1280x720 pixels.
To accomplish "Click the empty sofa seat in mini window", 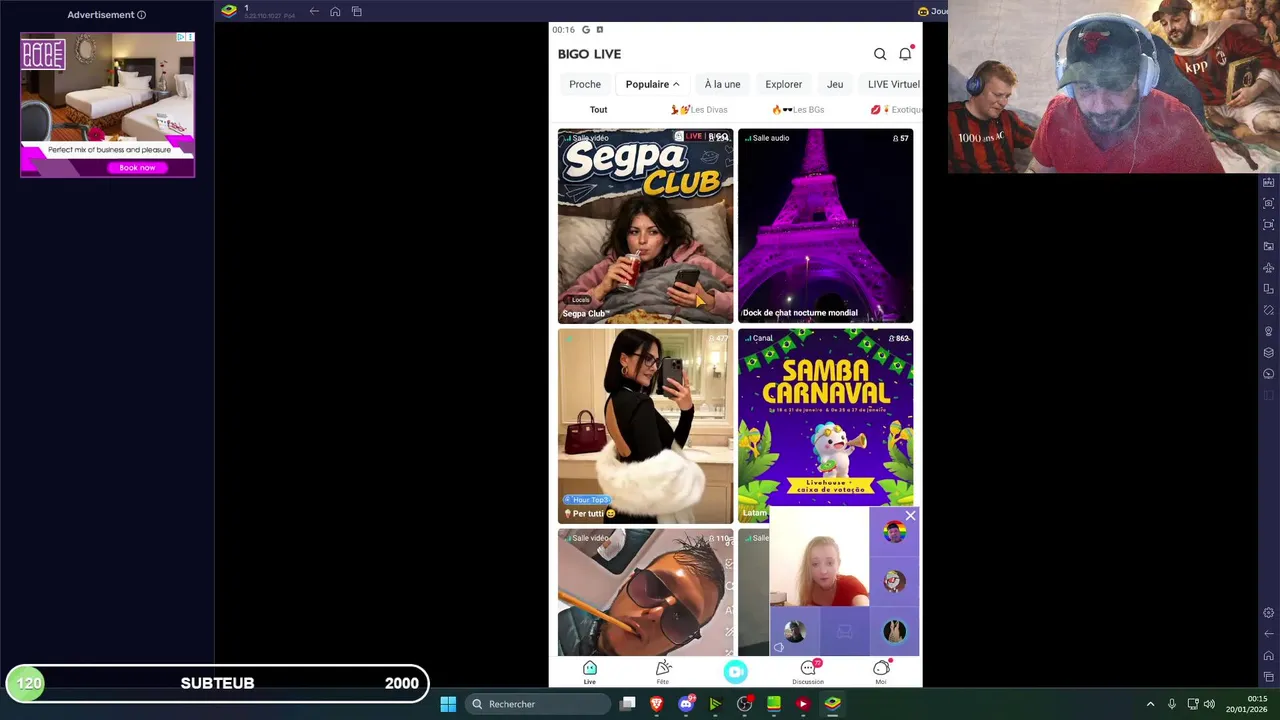I will (x=844, y=631).
